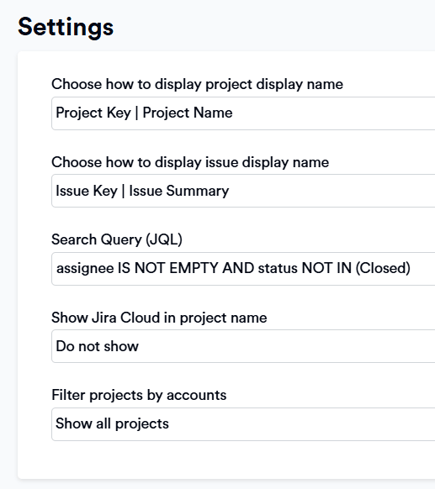
Task: Click the 'Issue Key | Issue Summary' selected value
Action: [142, 191]
